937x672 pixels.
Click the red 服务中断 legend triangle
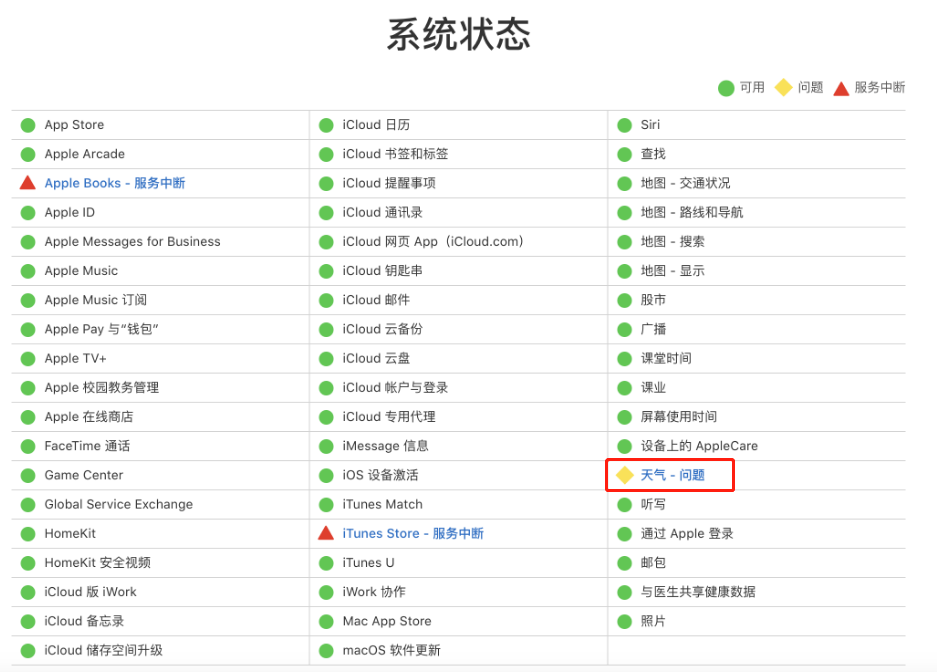[841, 88]
